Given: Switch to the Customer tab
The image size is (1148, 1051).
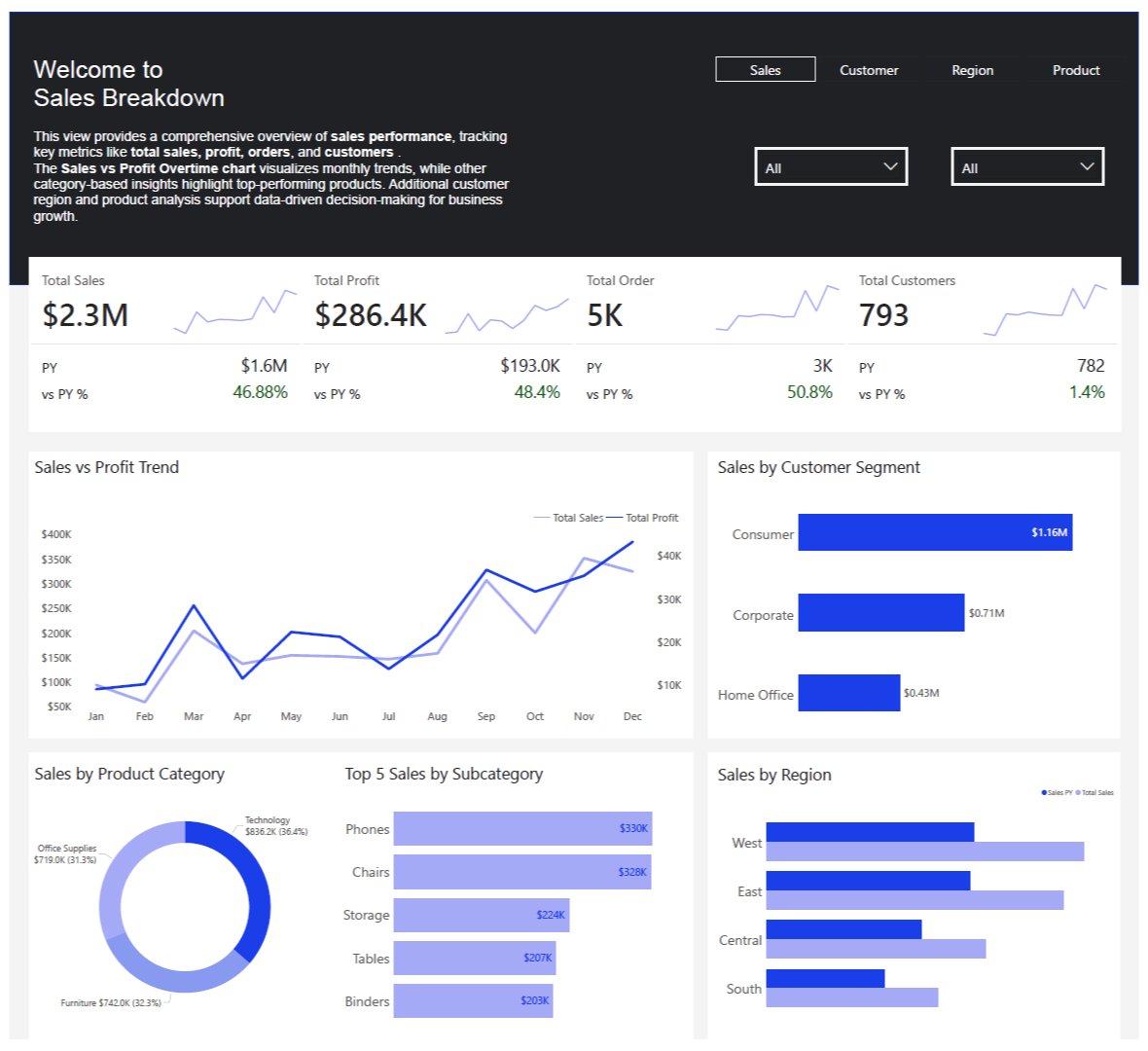Looking at the screenshot, I should coord(869,70).
